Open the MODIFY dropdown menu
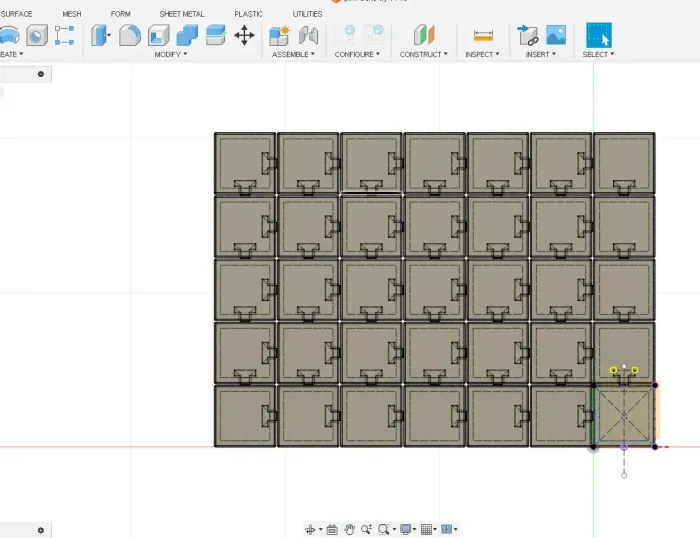Viewport: 700px width, 538px height. click(x=171, y=54)
